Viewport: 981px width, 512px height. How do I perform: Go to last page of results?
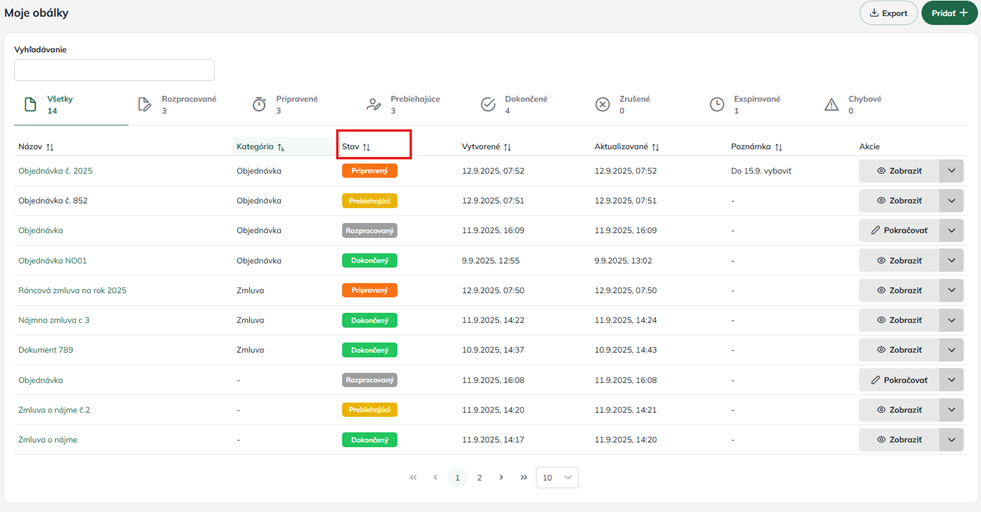(523, 478)
